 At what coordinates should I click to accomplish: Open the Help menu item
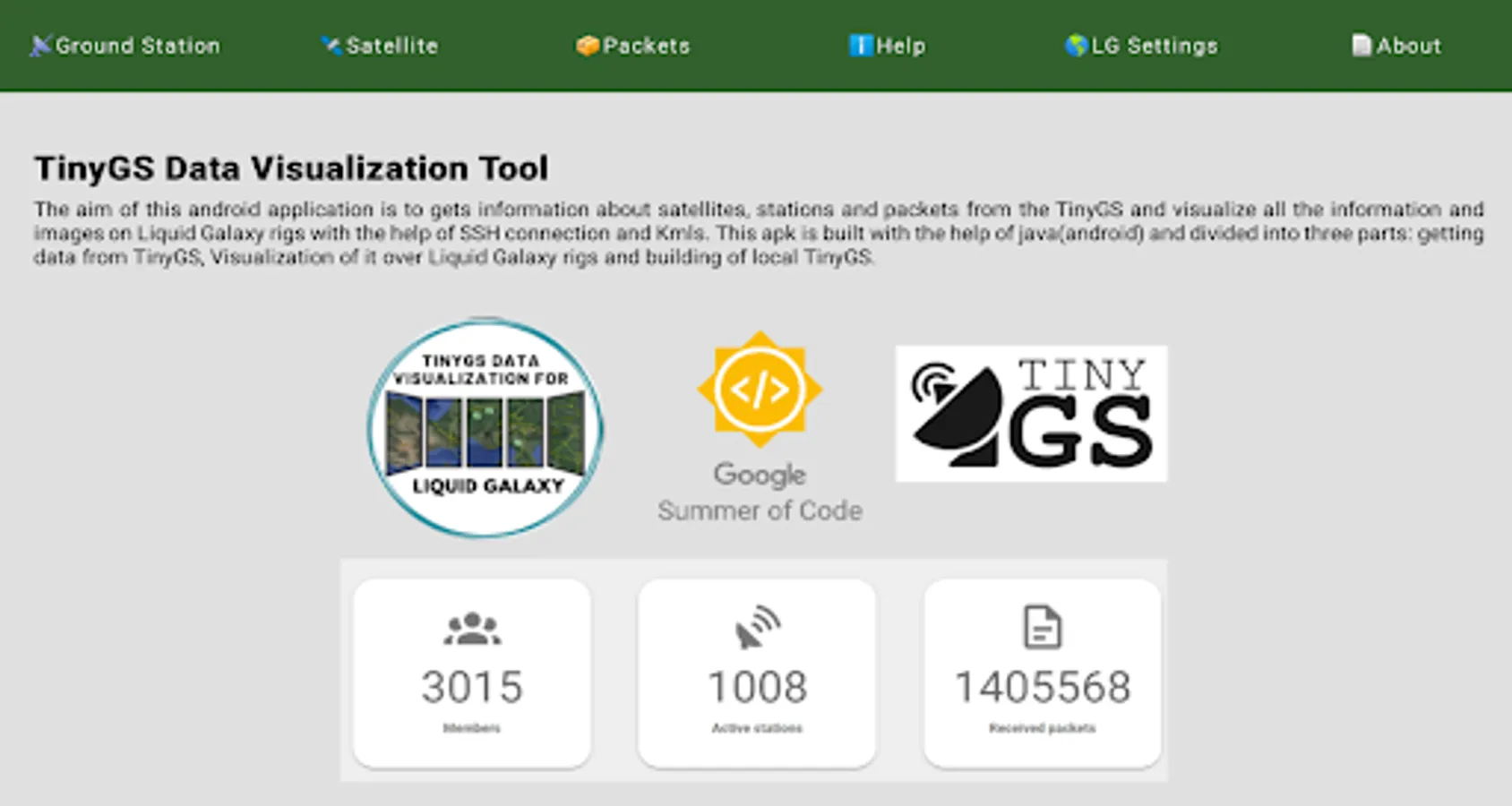coord(887,46)
